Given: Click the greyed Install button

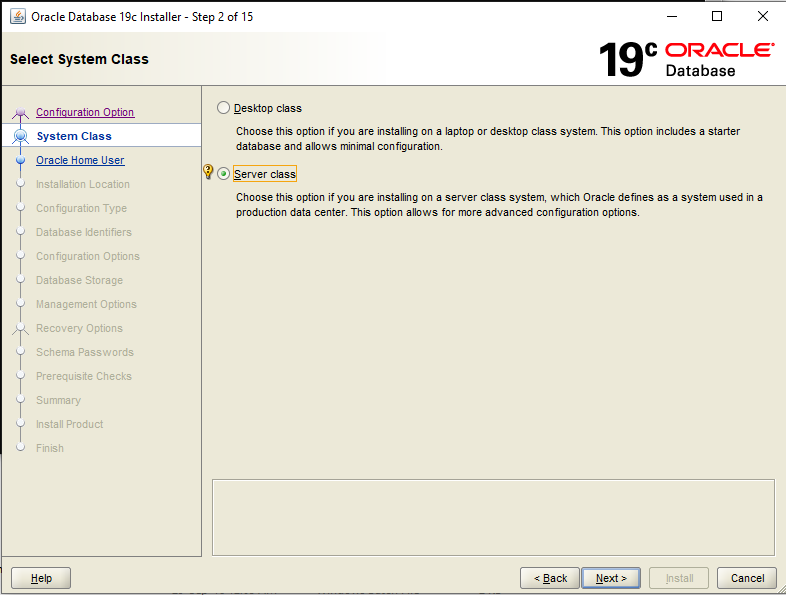Looking at the screenshot, I should [679, 578].
